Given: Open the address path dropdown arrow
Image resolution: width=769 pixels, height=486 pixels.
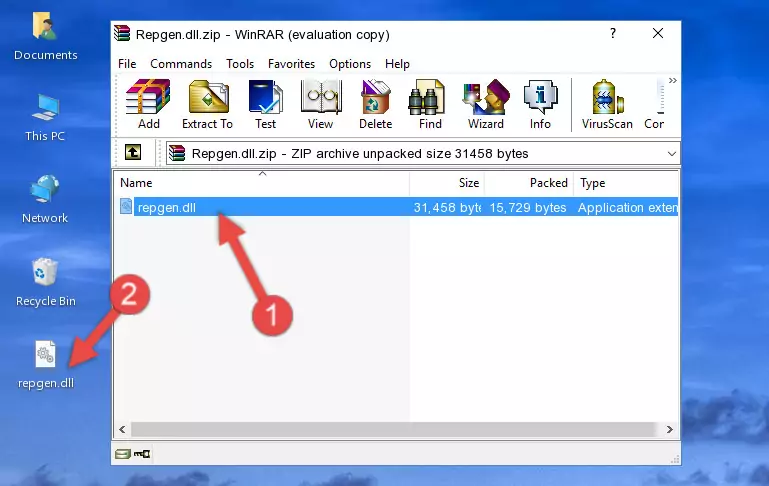Looking at the screenshot, I should tap(671, 154).
